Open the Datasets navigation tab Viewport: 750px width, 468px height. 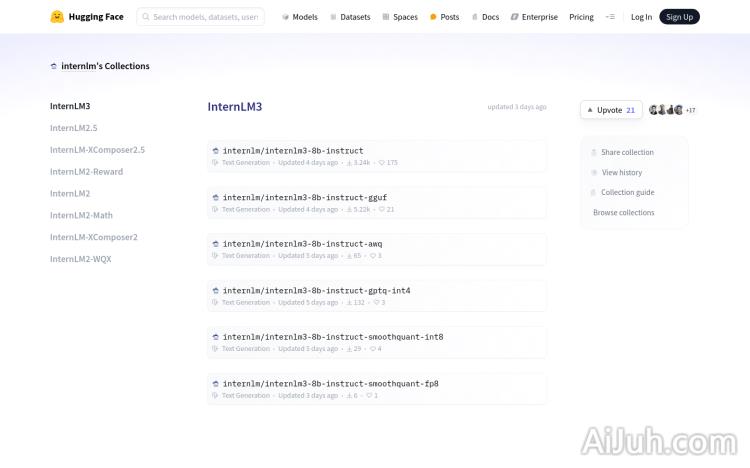pyautogui.click(x=350, y=17)
